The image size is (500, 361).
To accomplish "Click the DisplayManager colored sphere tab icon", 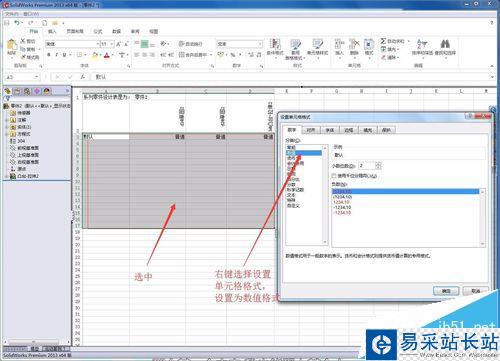I will (x=47, y=91).
